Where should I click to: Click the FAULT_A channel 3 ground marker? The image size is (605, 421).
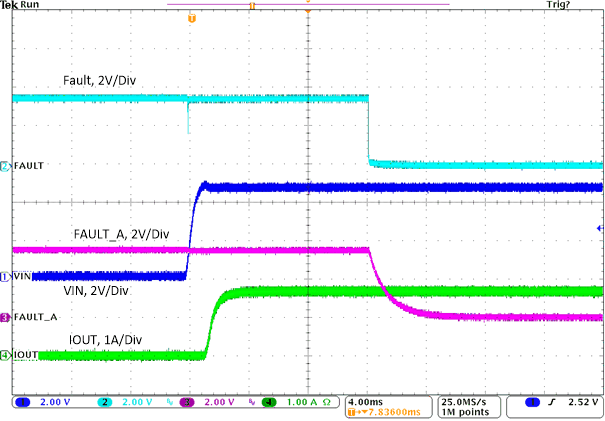coord(5,317)
